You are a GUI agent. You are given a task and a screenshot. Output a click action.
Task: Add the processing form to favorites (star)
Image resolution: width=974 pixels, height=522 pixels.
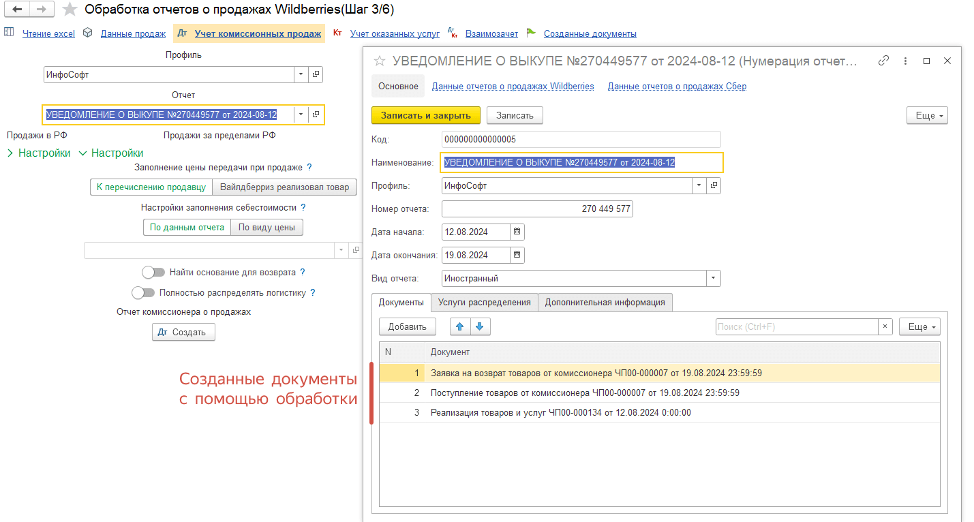pyautogui.click(x=69, y=9)
